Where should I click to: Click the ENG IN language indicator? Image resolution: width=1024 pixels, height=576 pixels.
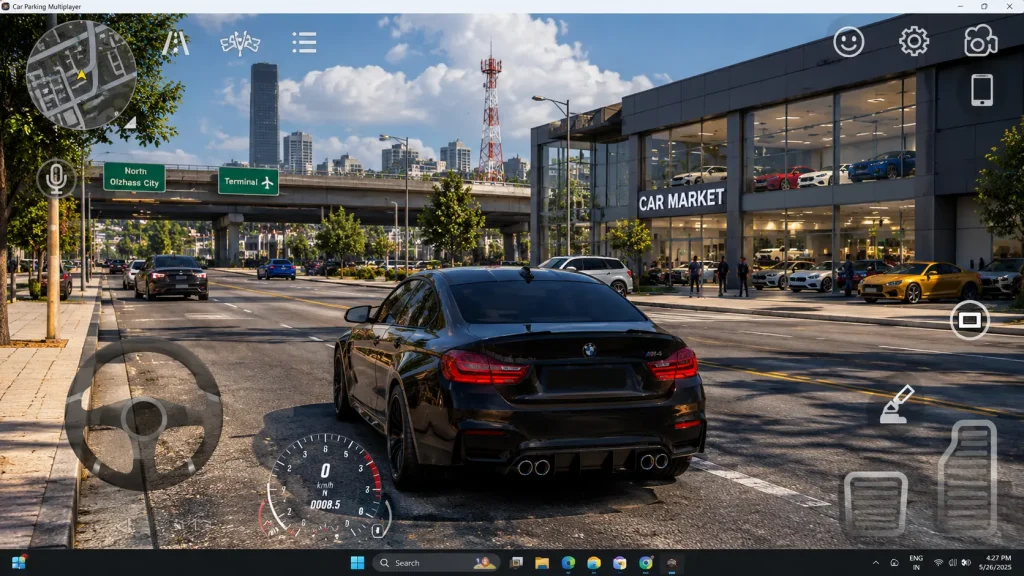coord(916,563)
